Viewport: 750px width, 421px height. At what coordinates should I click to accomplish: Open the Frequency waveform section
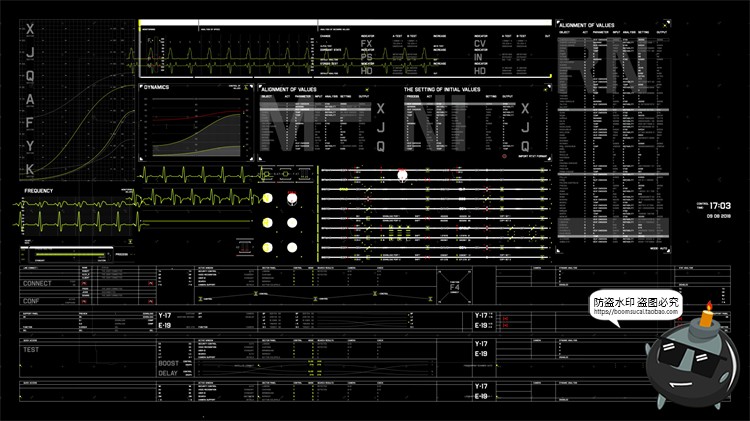[x=39, y=190]
